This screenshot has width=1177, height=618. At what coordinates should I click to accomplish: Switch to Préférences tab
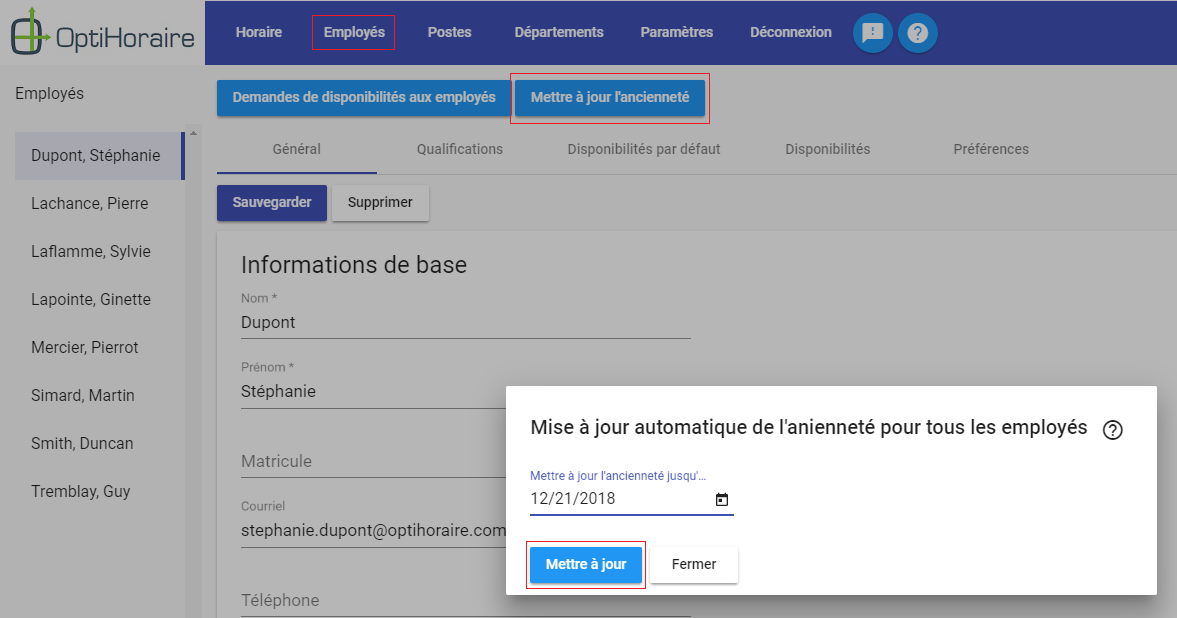click(x=991, y=149)
